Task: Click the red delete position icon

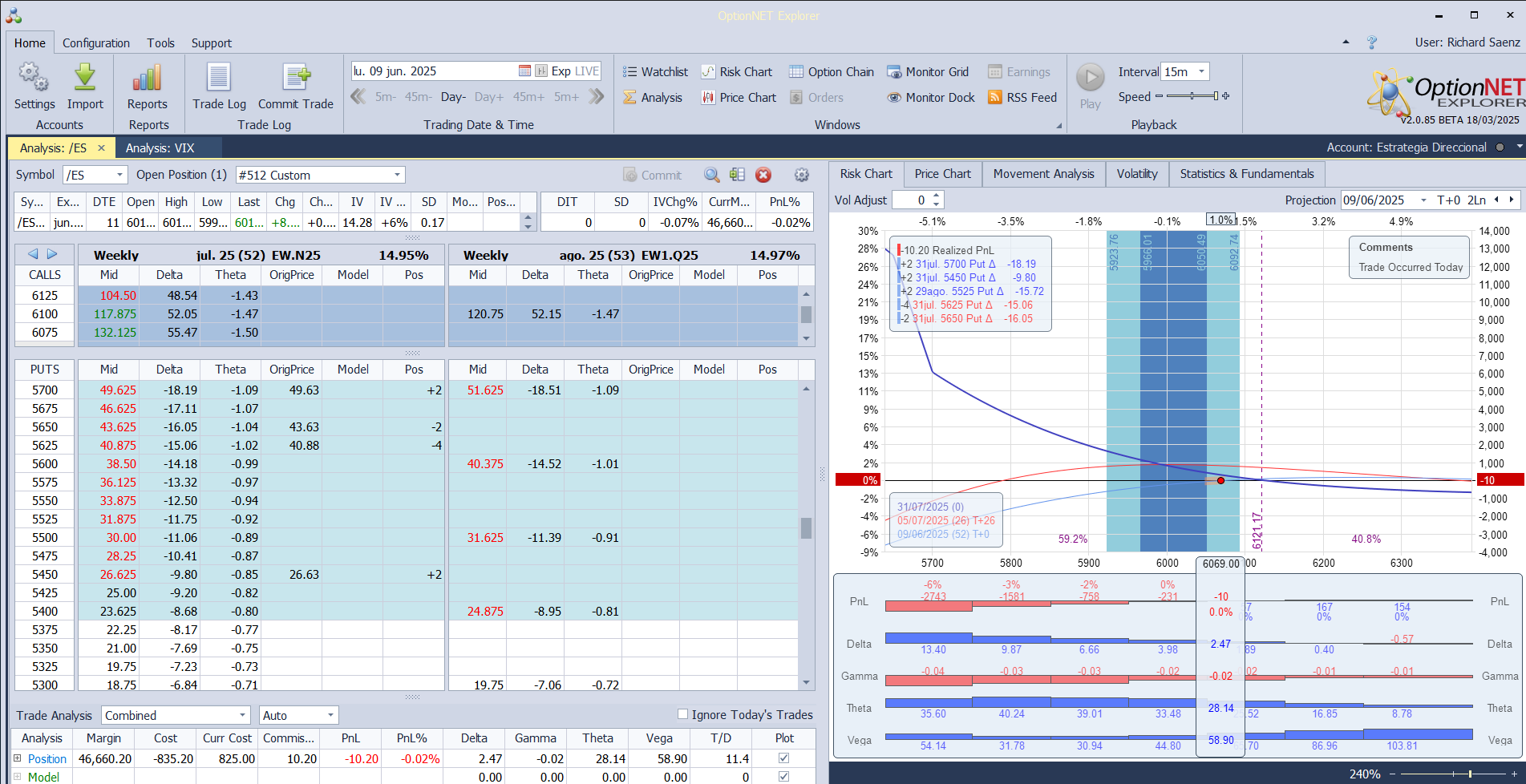Action: coord(763,175)
